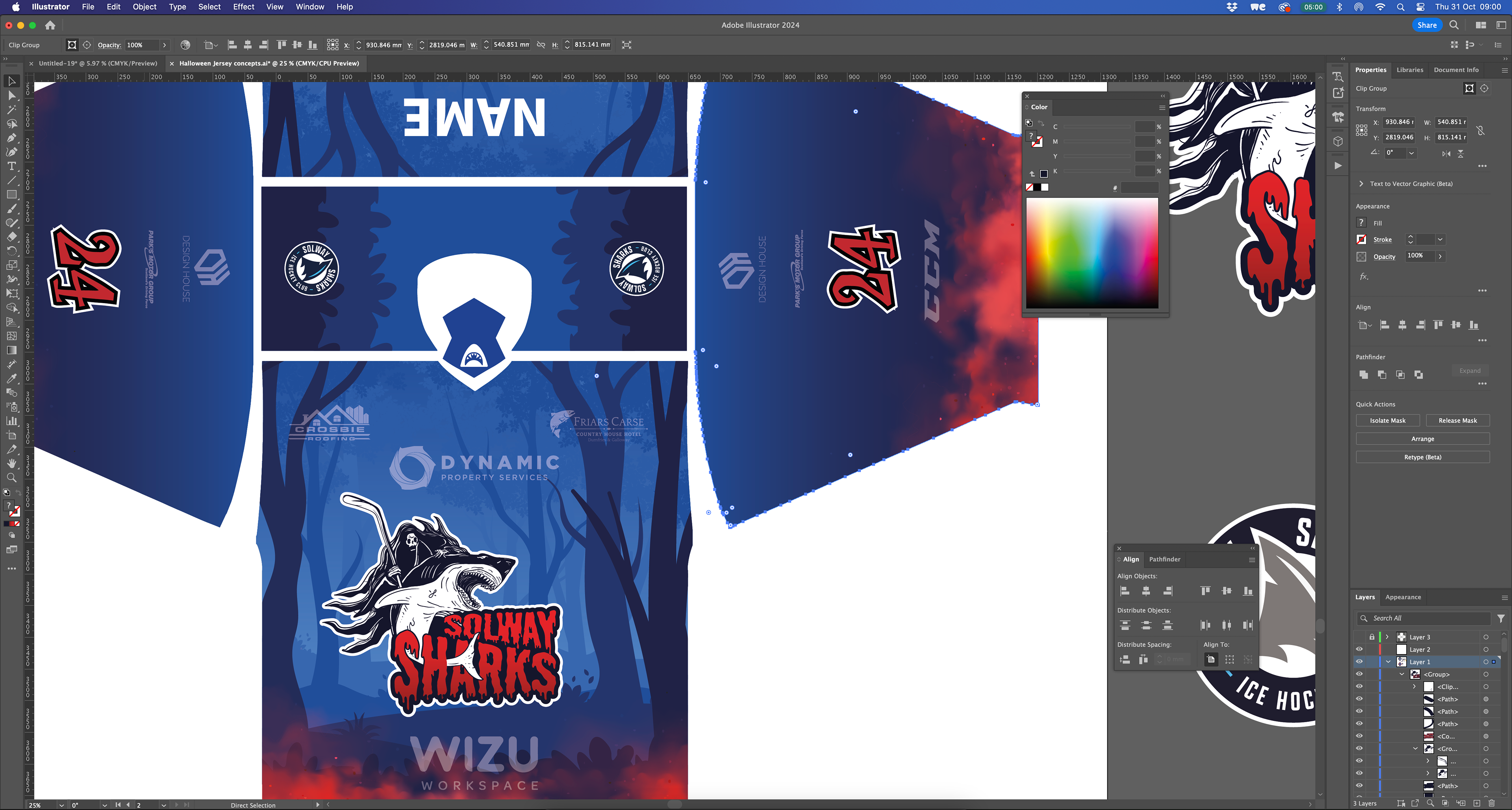This screenshot has height=810, width=1512.
Task: Collapse Layer 1 in Layers panel
Action: (x=1388, y=662)
